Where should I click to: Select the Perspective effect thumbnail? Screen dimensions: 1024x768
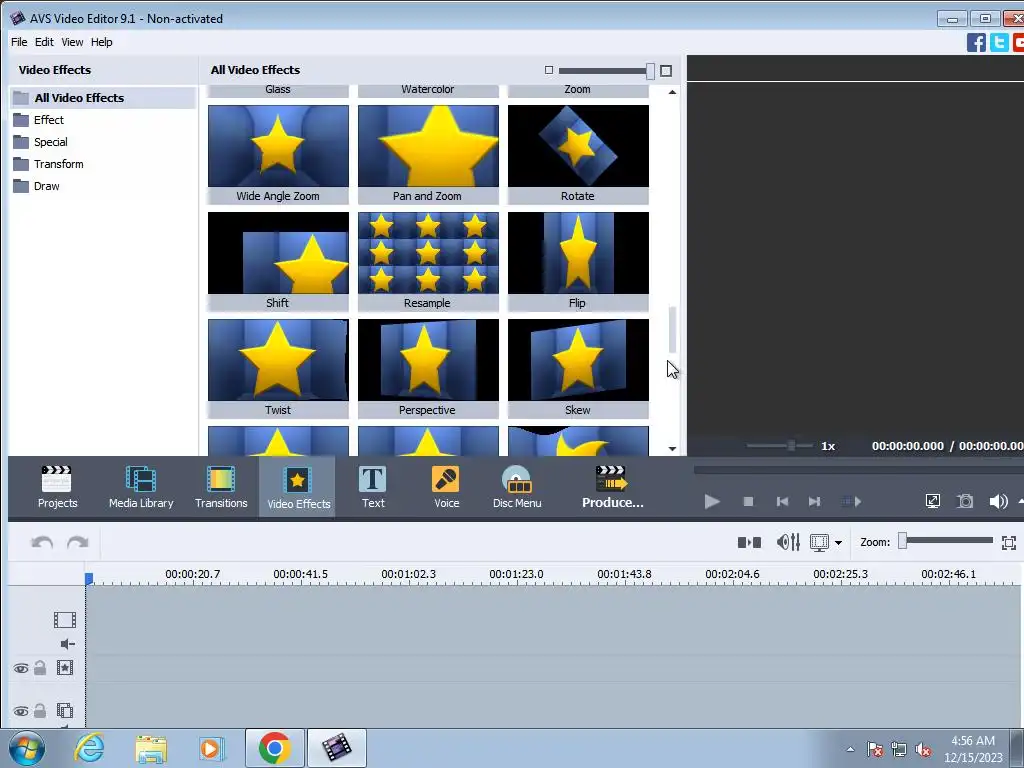click(x=428, y=368)
